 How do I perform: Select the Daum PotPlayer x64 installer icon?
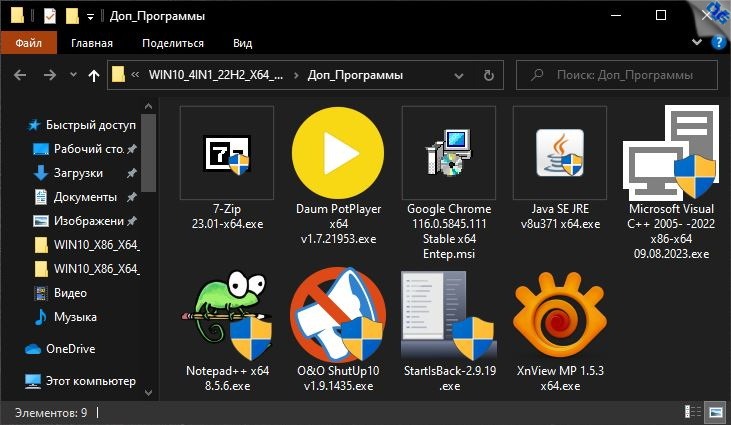pos(338,153)
